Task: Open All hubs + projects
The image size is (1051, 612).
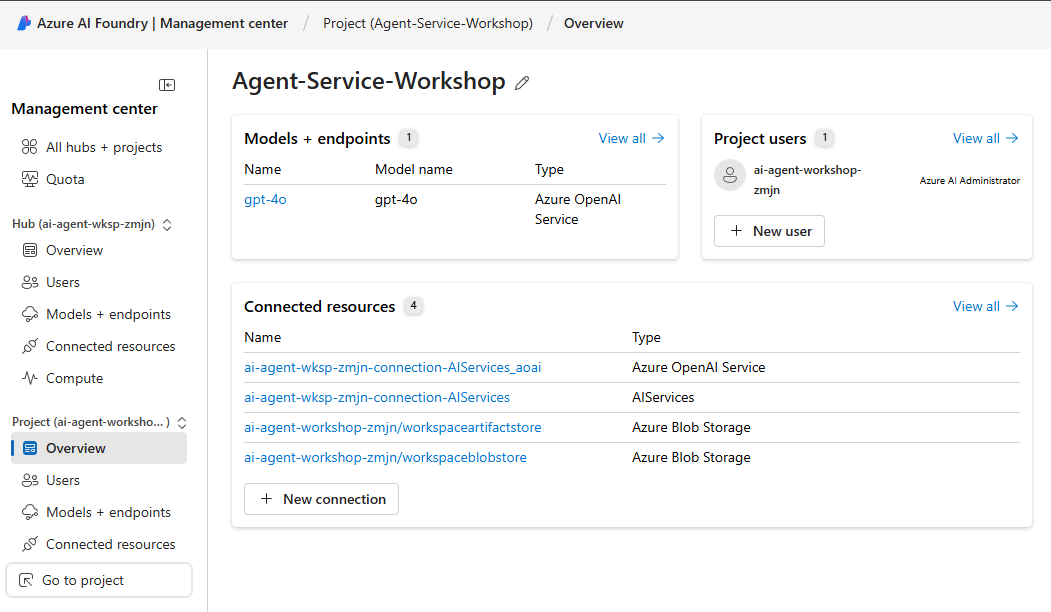Action: click(x=103, y=147)
